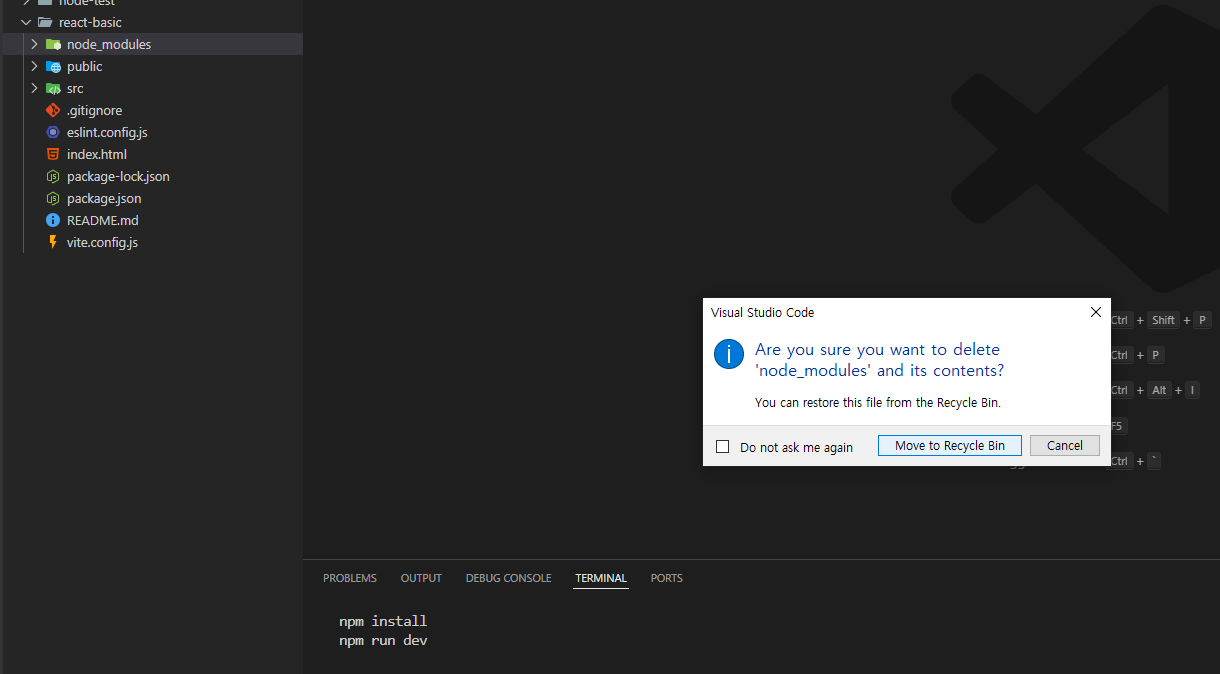Click the blue info icon in dialog
The image size is (1220, 674).
click(729, 353)
